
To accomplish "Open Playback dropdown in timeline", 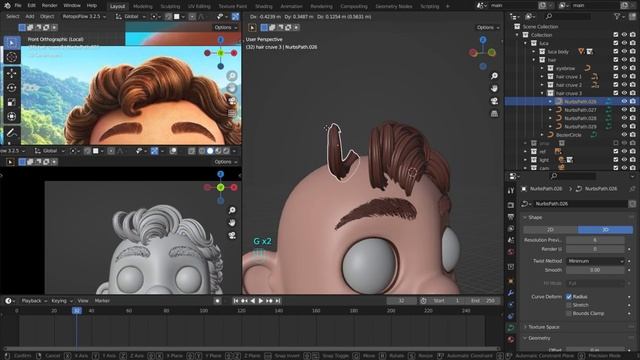I will coord(33,301).
